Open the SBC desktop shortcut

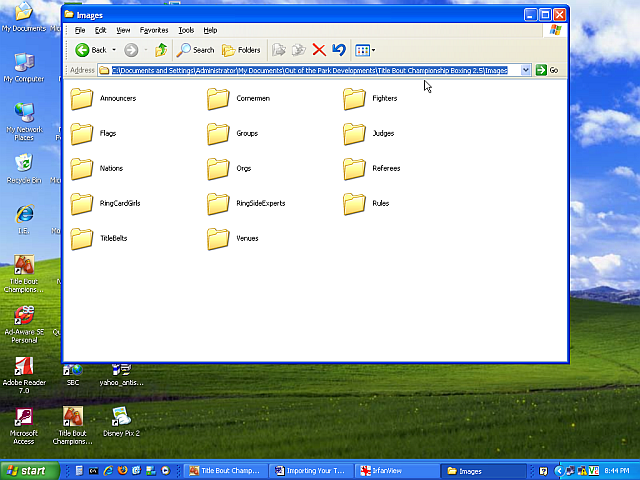tap(73, 375)
